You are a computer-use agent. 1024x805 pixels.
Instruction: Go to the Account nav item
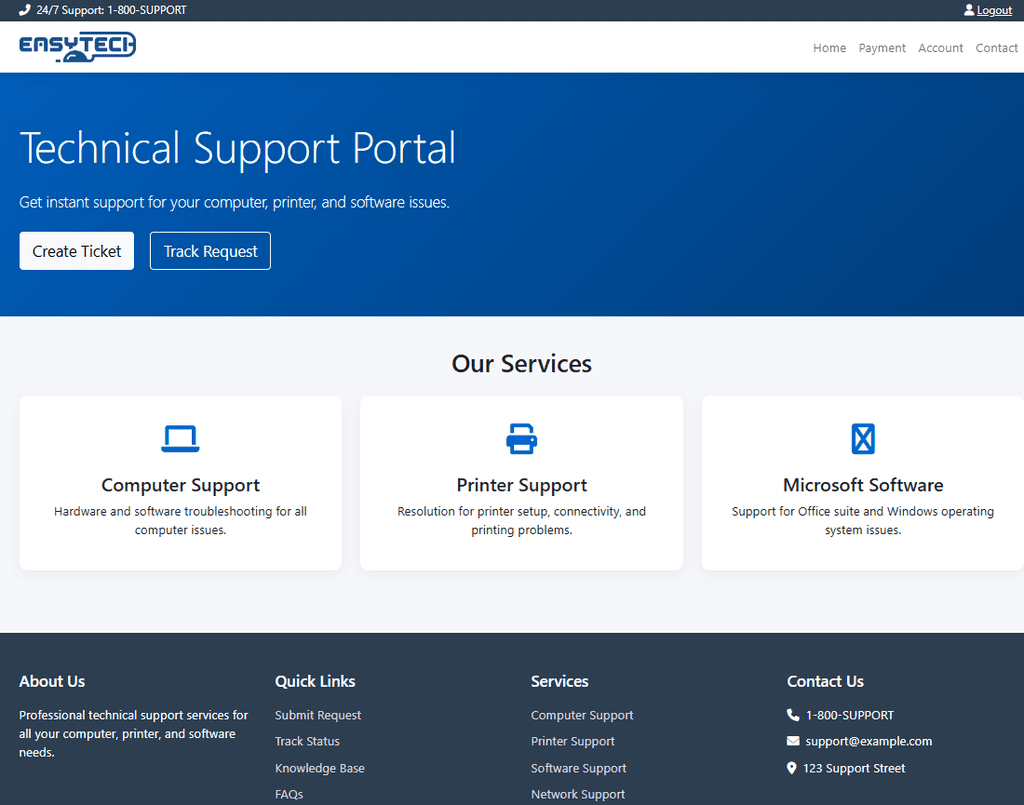click(940, 48)
